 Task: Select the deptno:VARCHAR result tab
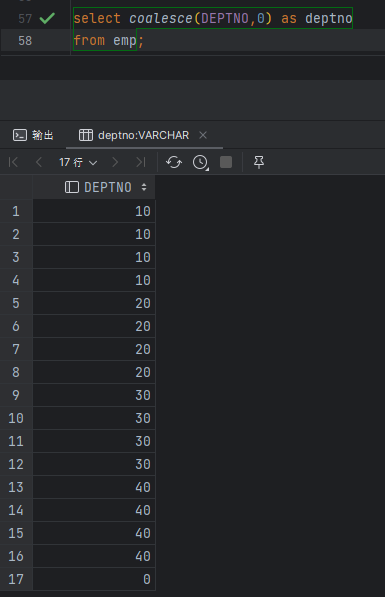coord(134,135)
